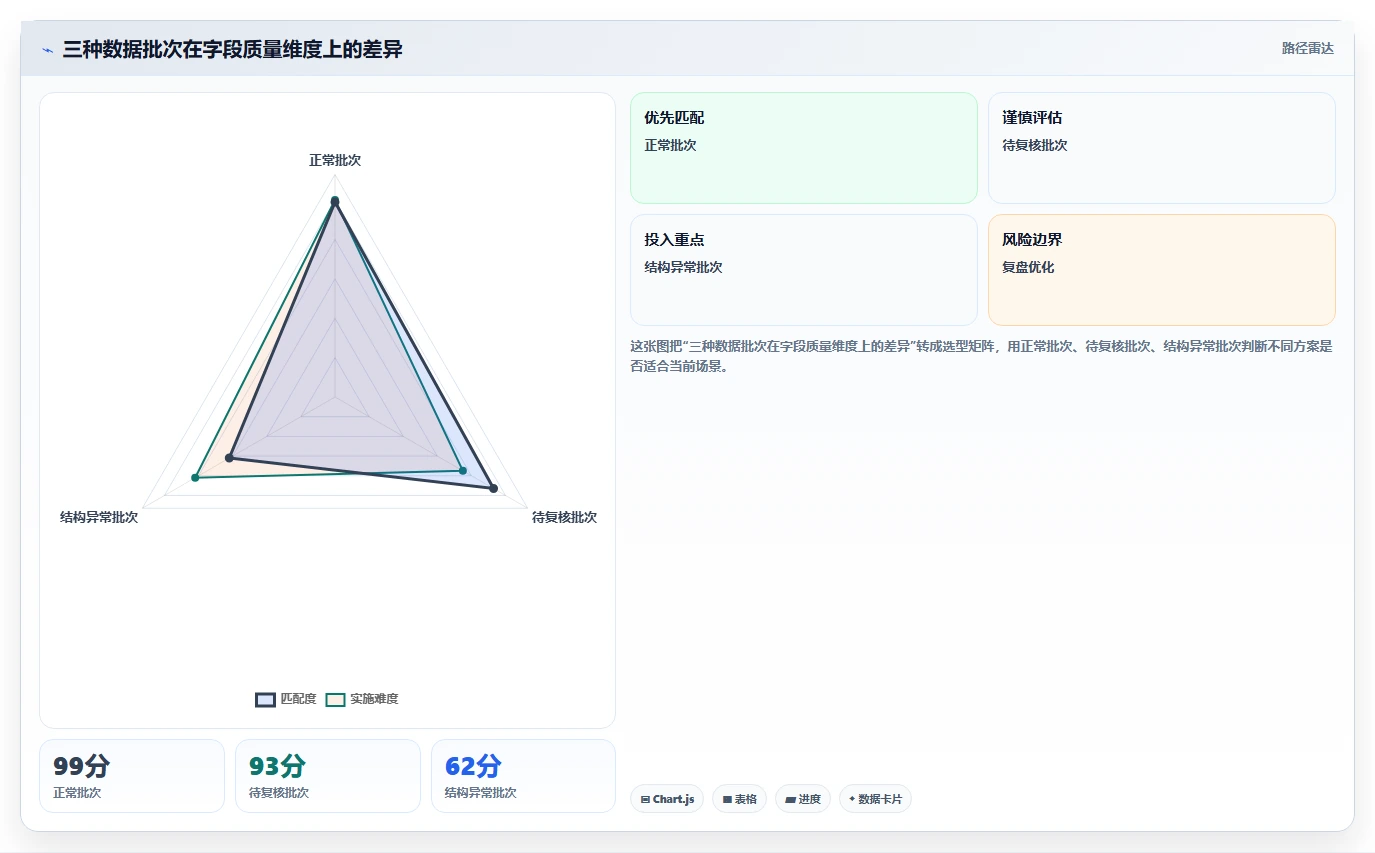Screen dimensions: 1375x853
Task: Select the 进度 tag
Action: [802, 799]
